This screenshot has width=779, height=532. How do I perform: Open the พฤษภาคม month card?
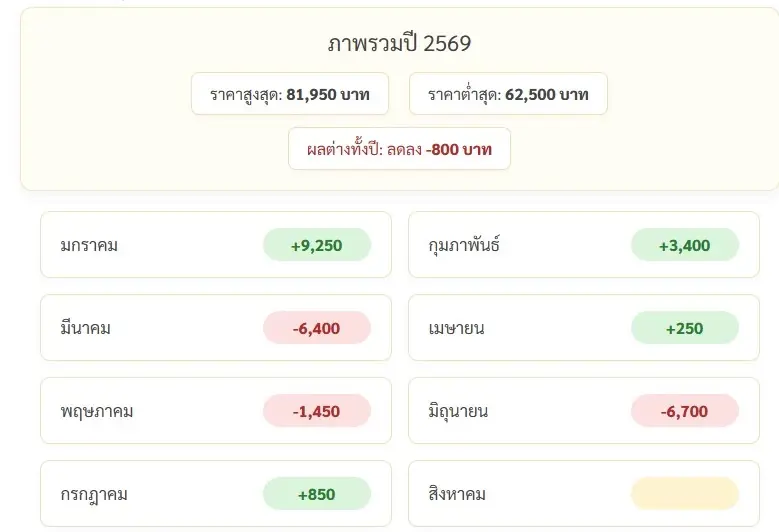point(216,410)
